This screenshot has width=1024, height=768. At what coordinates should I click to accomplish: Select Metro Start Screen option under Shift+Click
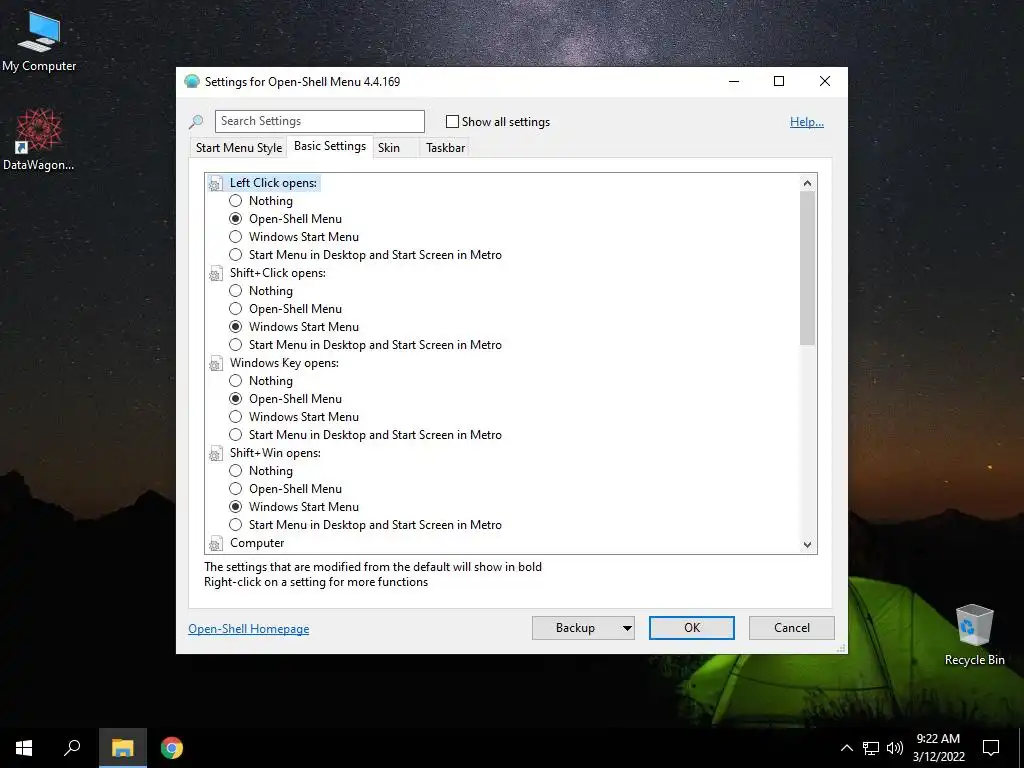point(236,345)
